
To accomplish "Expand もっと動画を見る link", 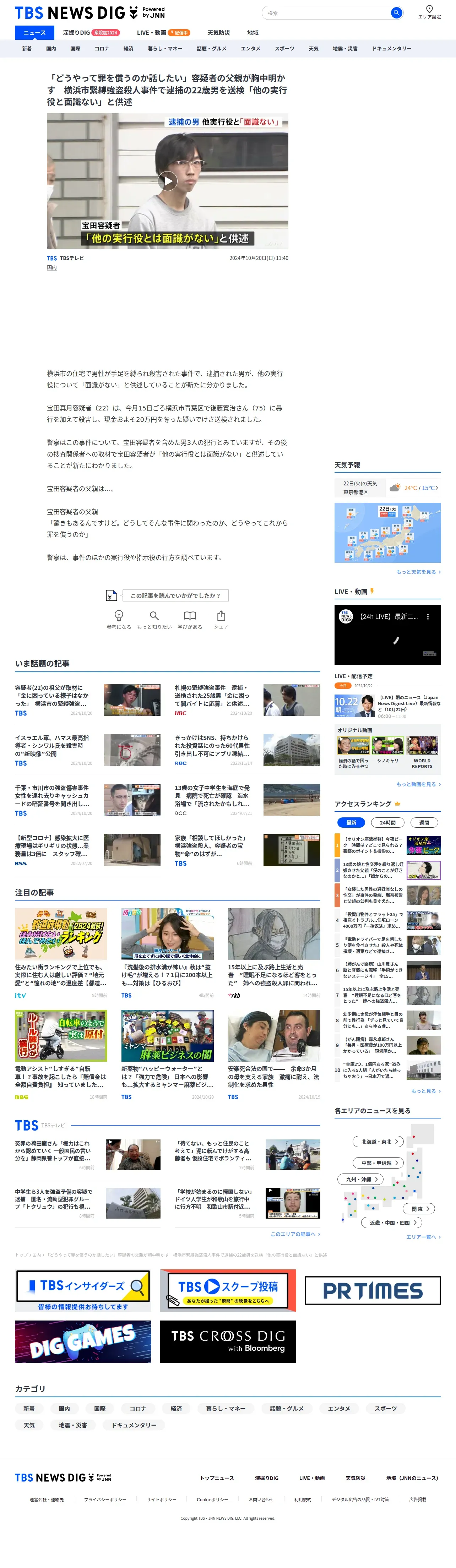I will coord(418,784).
